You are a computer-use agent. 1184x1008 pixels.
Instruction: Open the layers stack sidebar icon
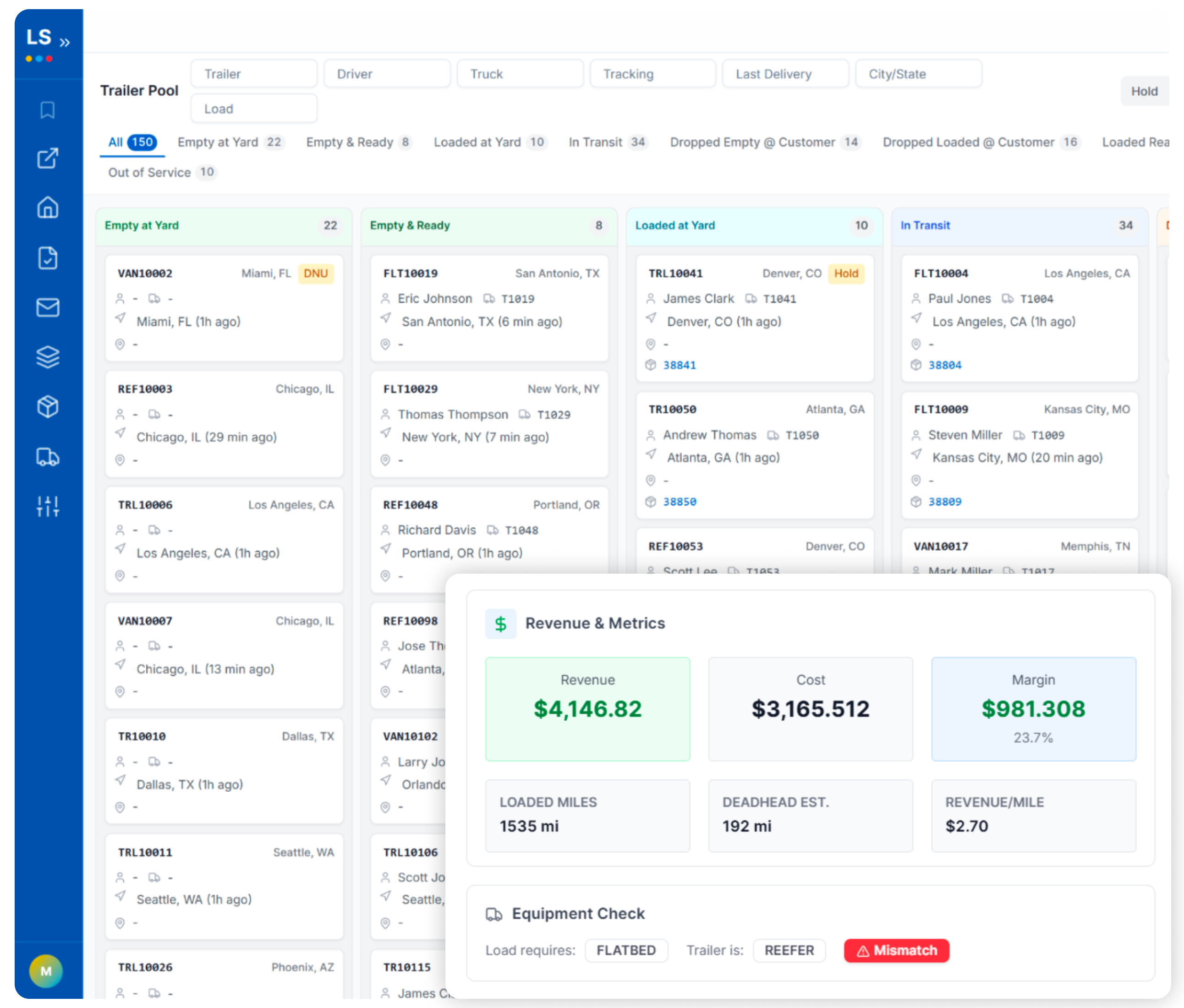pos(48,357)
